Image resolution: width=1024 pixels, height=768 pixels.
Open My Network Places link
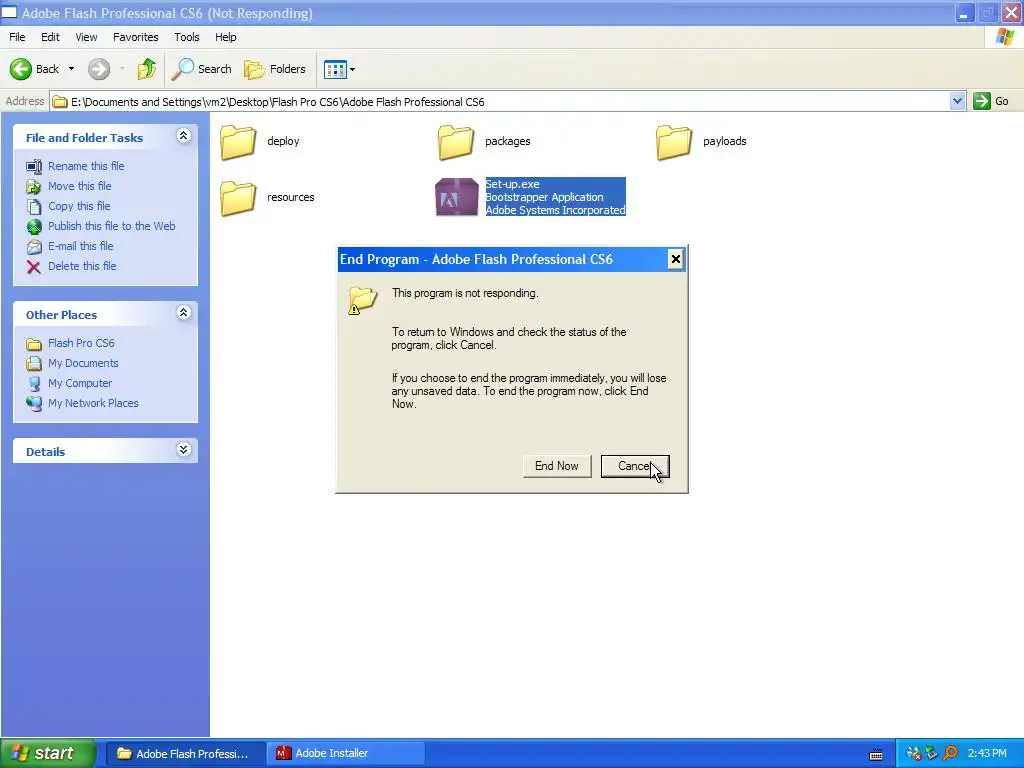(93, 403)
